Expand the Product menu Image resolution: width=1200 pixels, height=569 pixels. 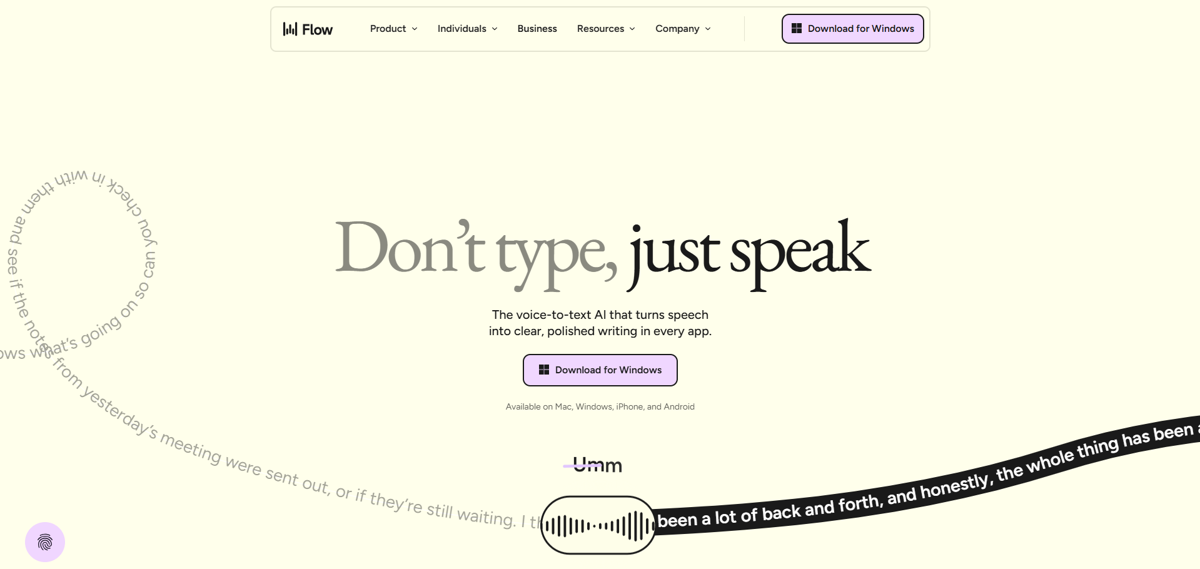tap(394, 29)
